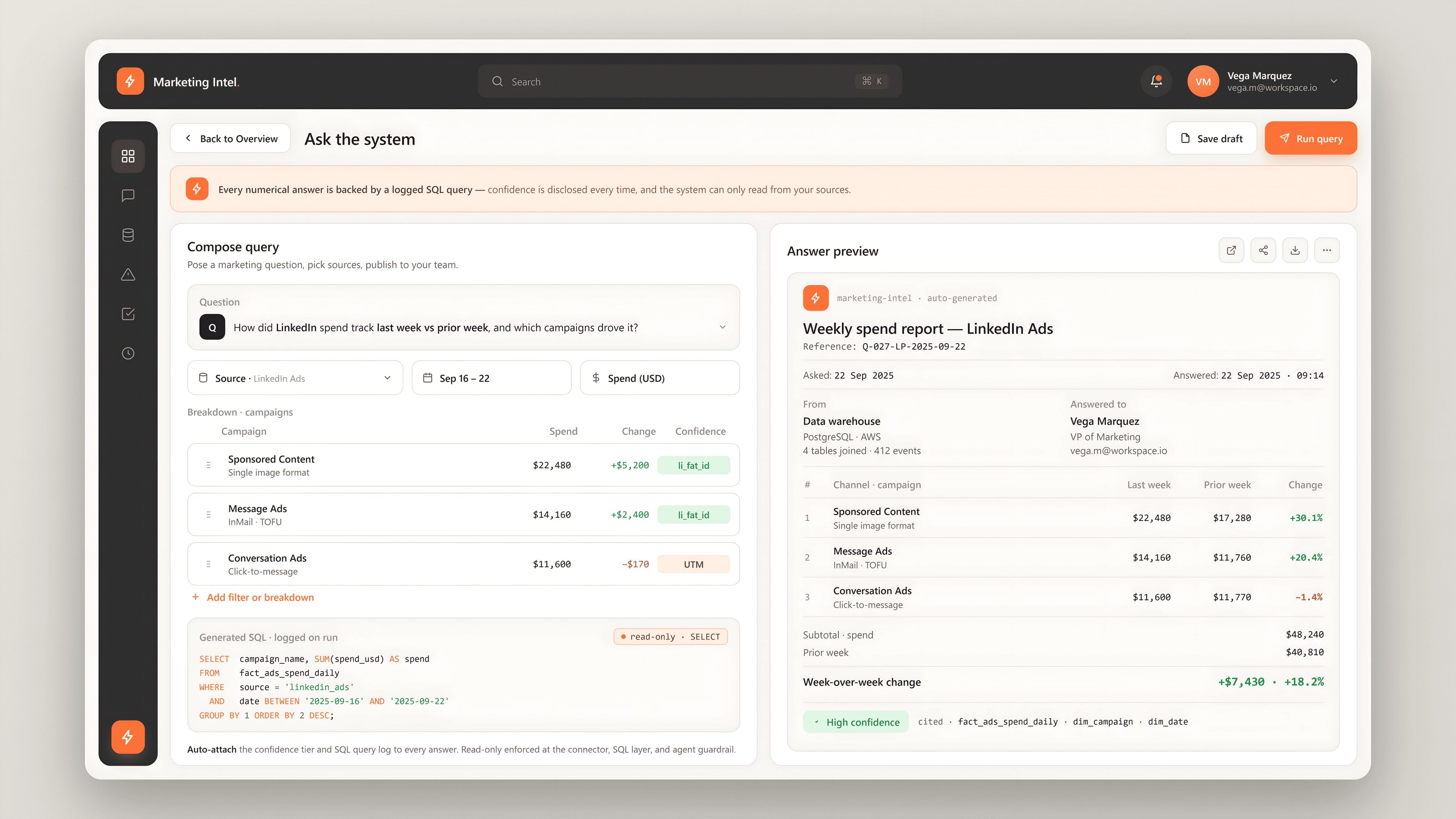Click Save draft
The image size is (1456, 819).
pos(1211,138)
